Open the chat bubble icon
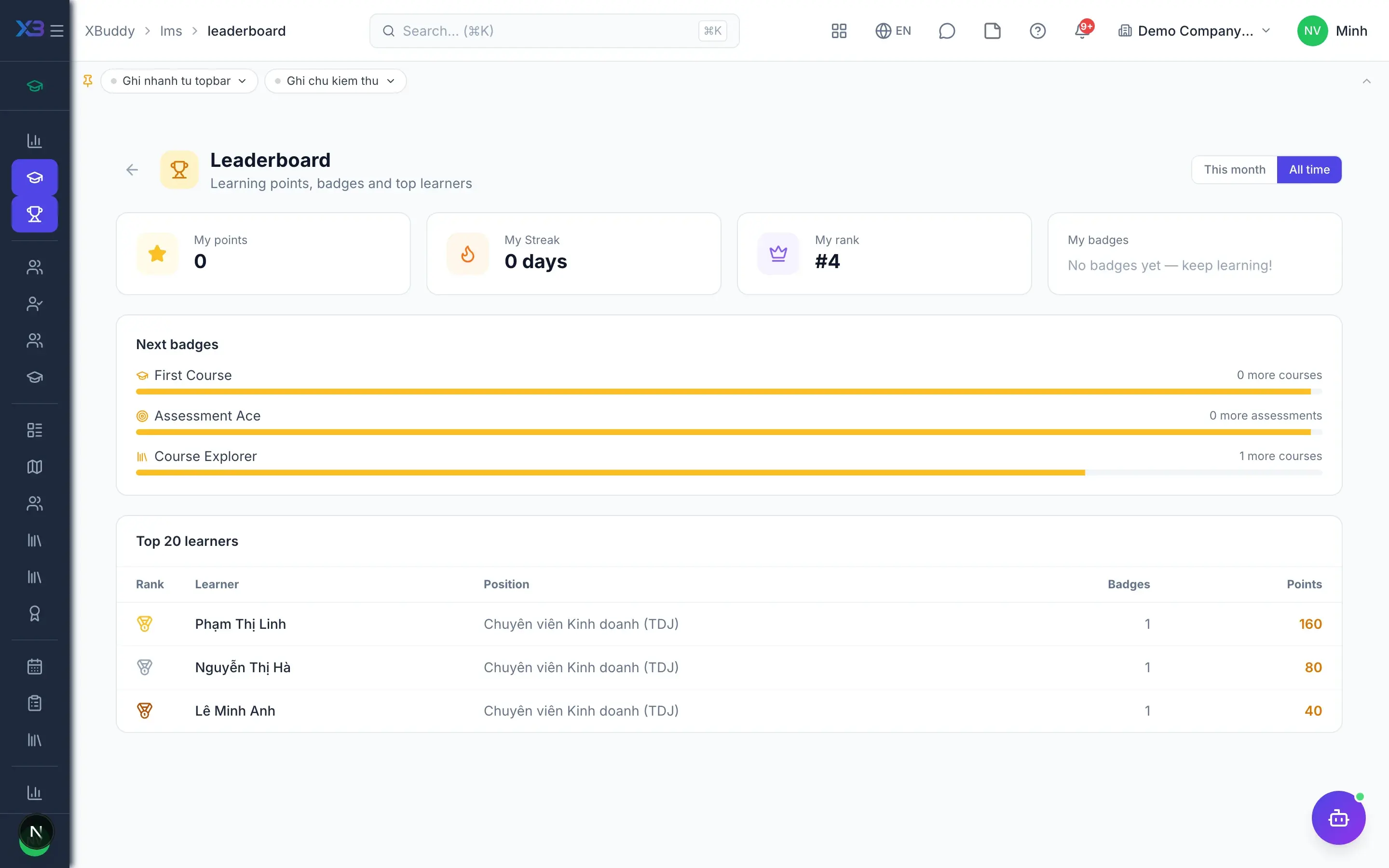This screenshot has height=868, width=1389. 946,31
